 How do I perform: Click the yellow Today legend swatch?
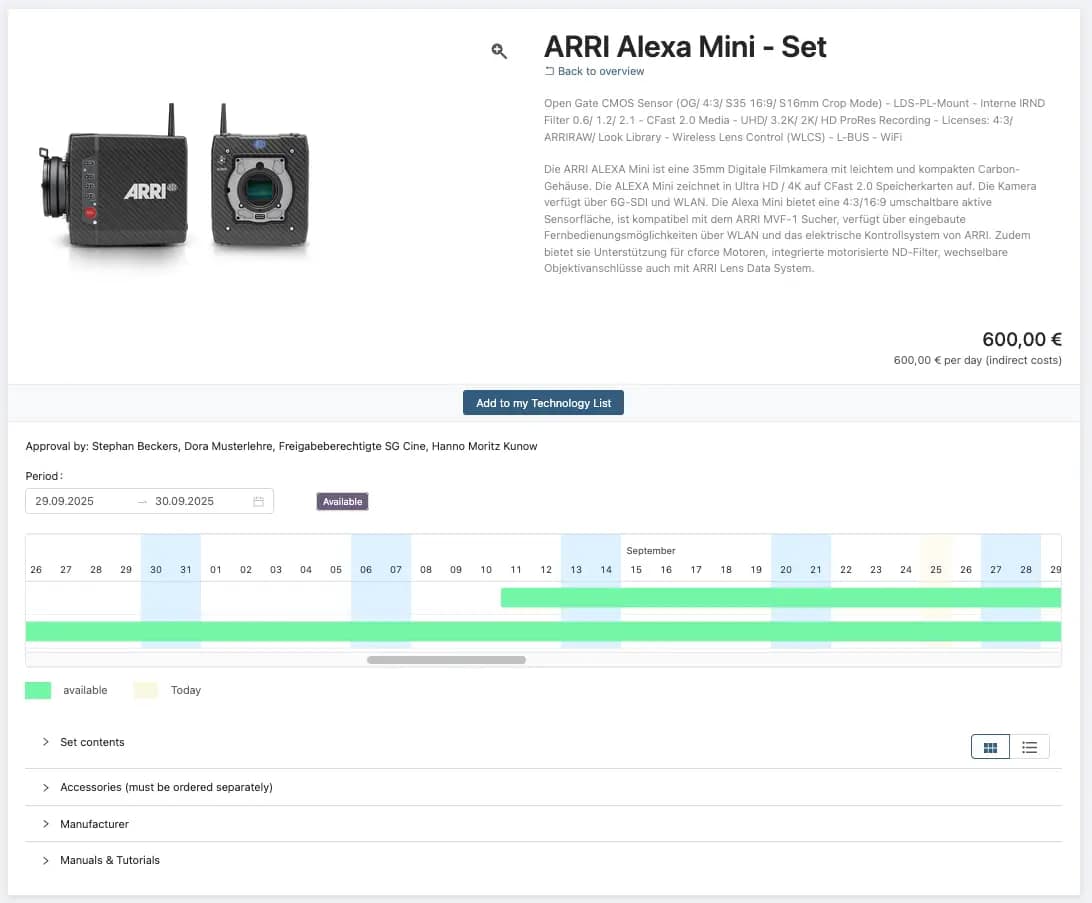click(x=146, y=690)
